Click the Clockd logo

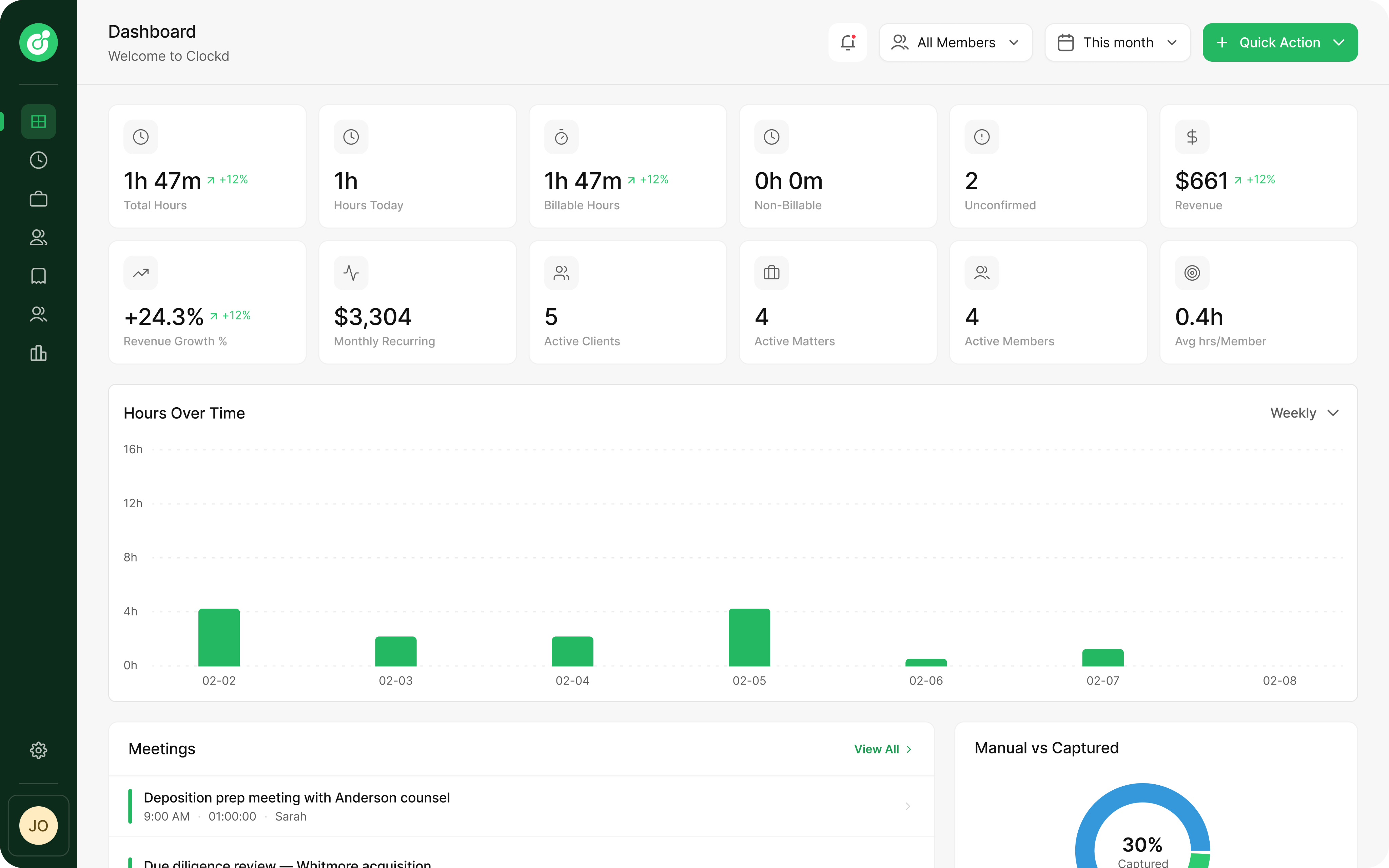click(x=38, y=42)
